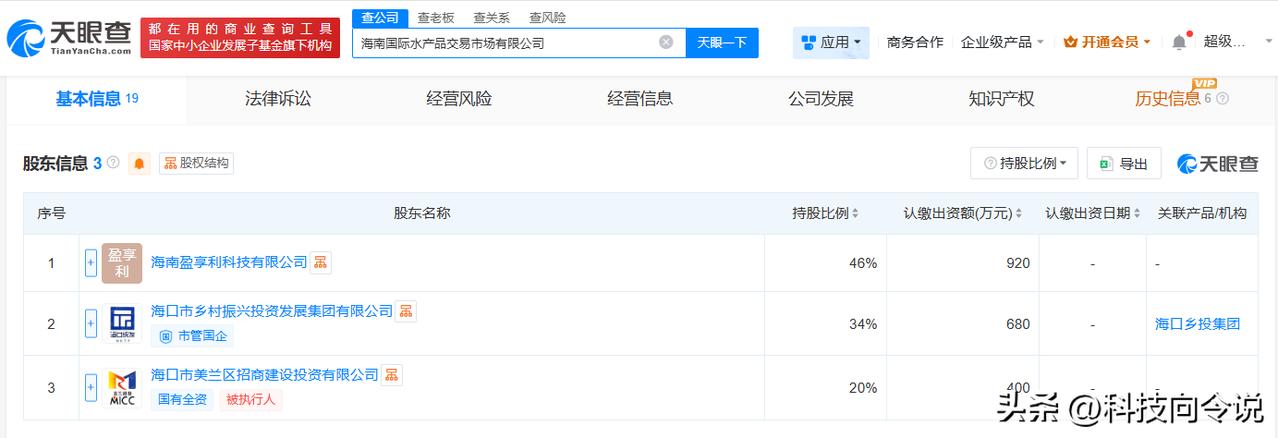The width and height of the screenshot is (1278, 438).
Task: Open 海口市美兰区招商建设投资有限公司 link
Action: (x=264, y=375)
